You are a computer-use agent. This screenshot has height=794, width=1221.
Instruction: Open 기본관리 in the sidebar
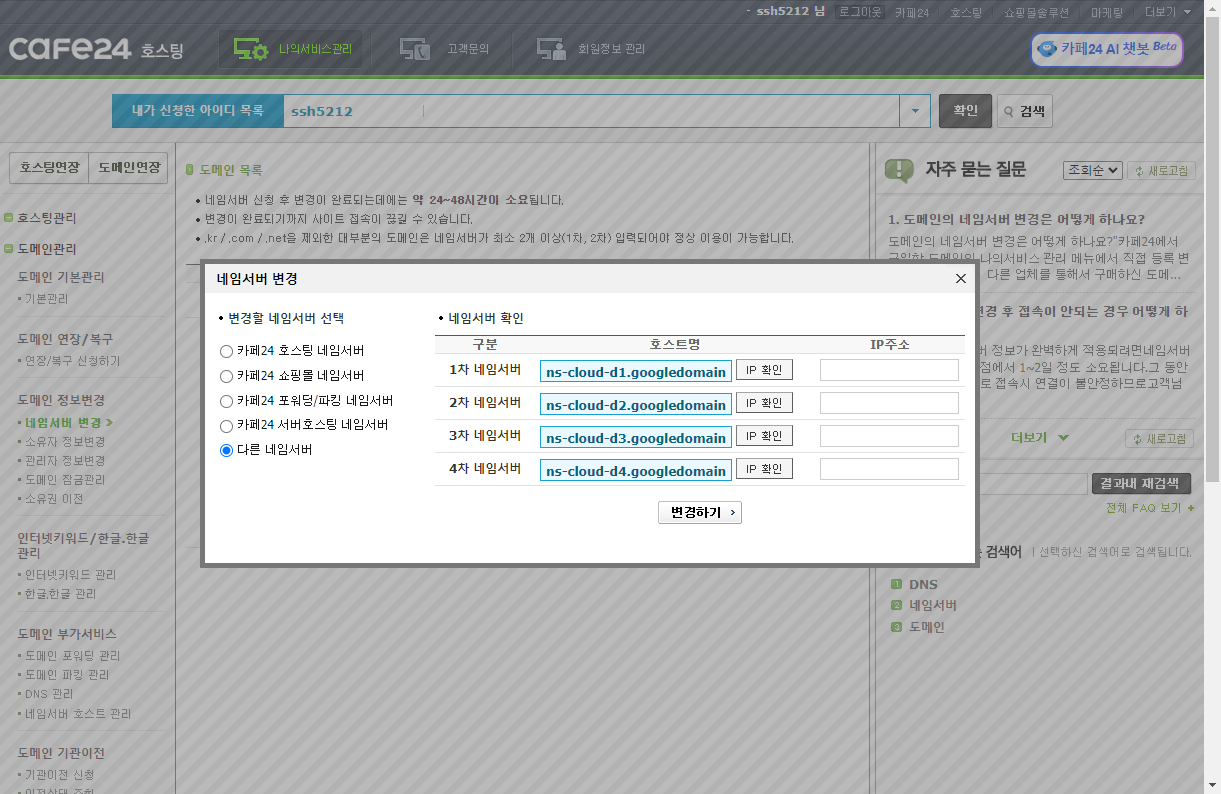(x=46, y=299)
